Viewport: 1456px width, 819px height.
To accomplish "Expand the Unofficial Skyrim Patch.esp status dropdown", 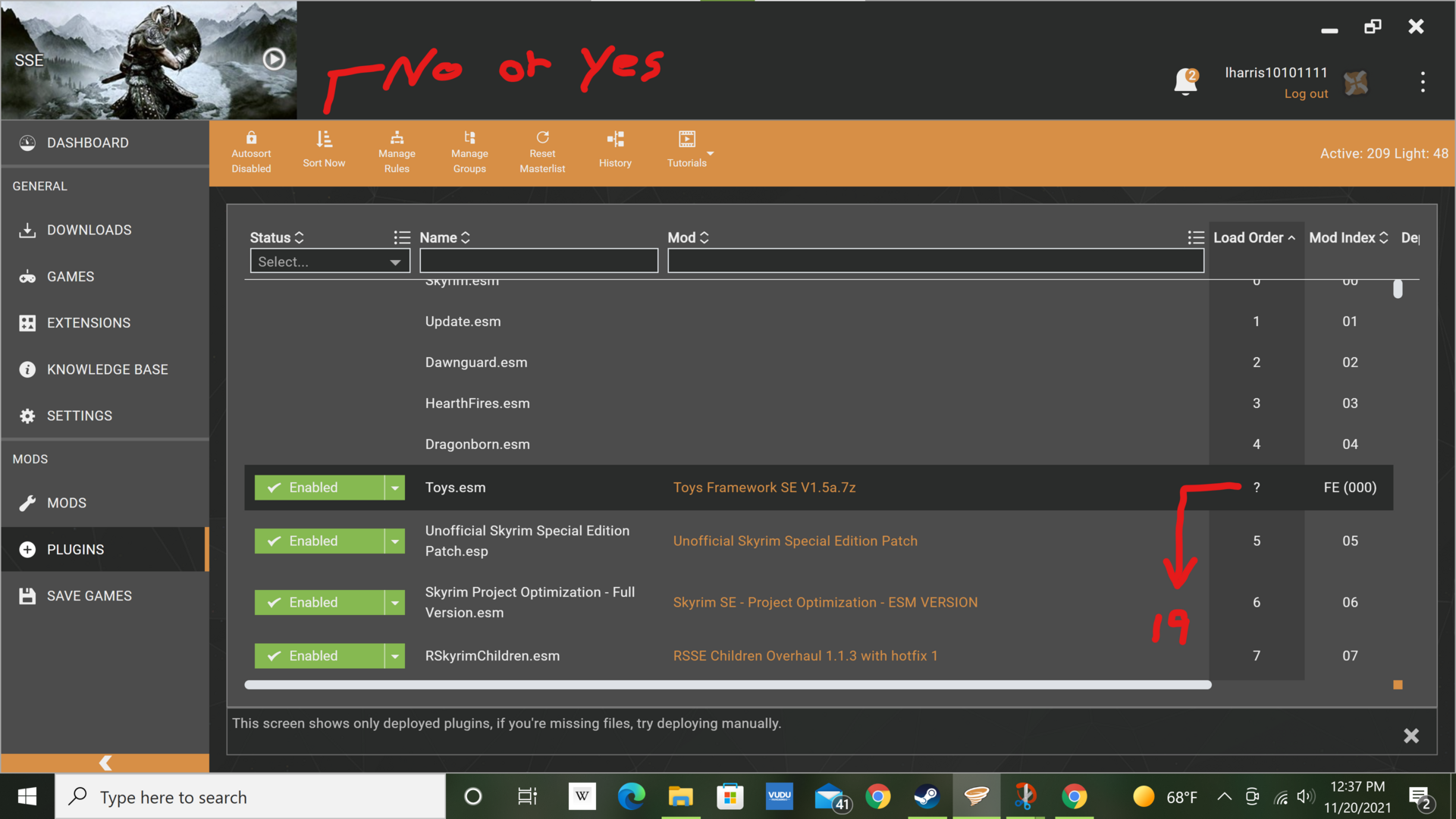I will 395,541.
